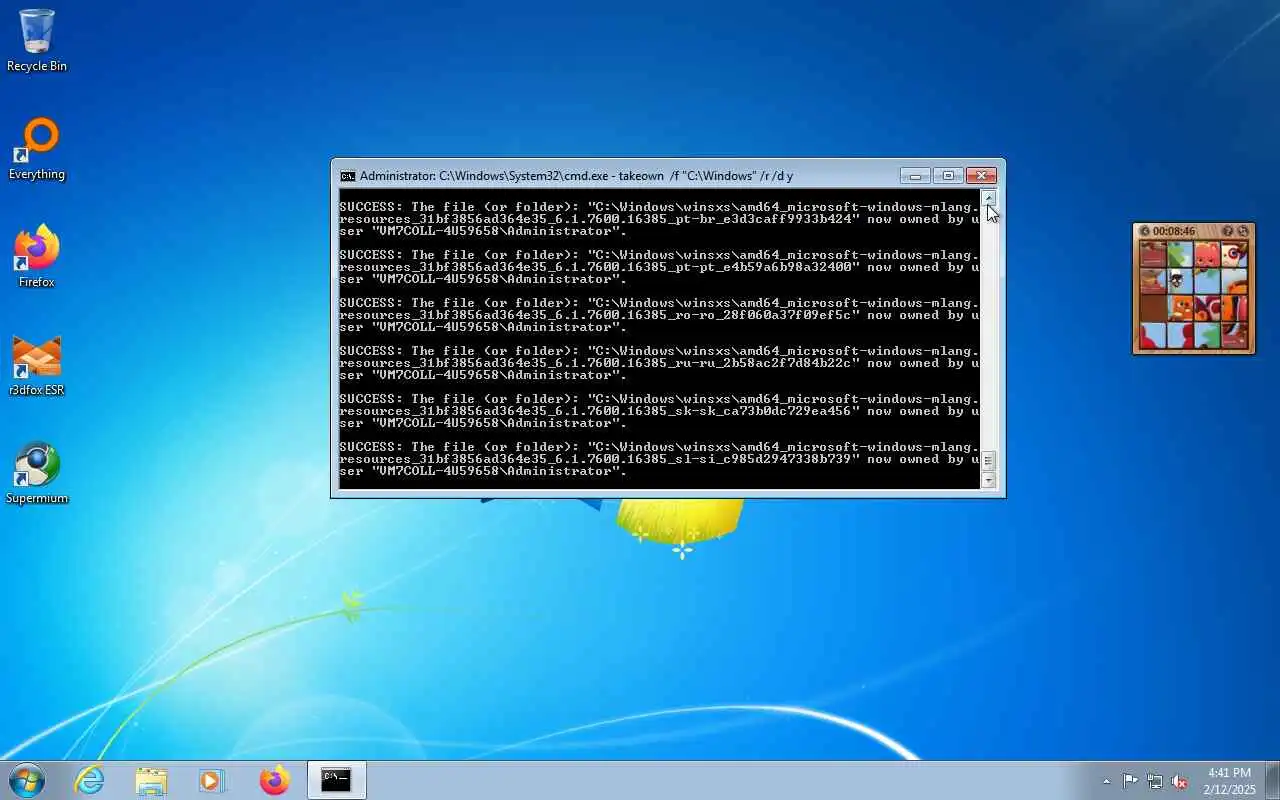Close the Administrator cmd.exe window
This screenshot has height=800, width=1280.
coord(981,175)
